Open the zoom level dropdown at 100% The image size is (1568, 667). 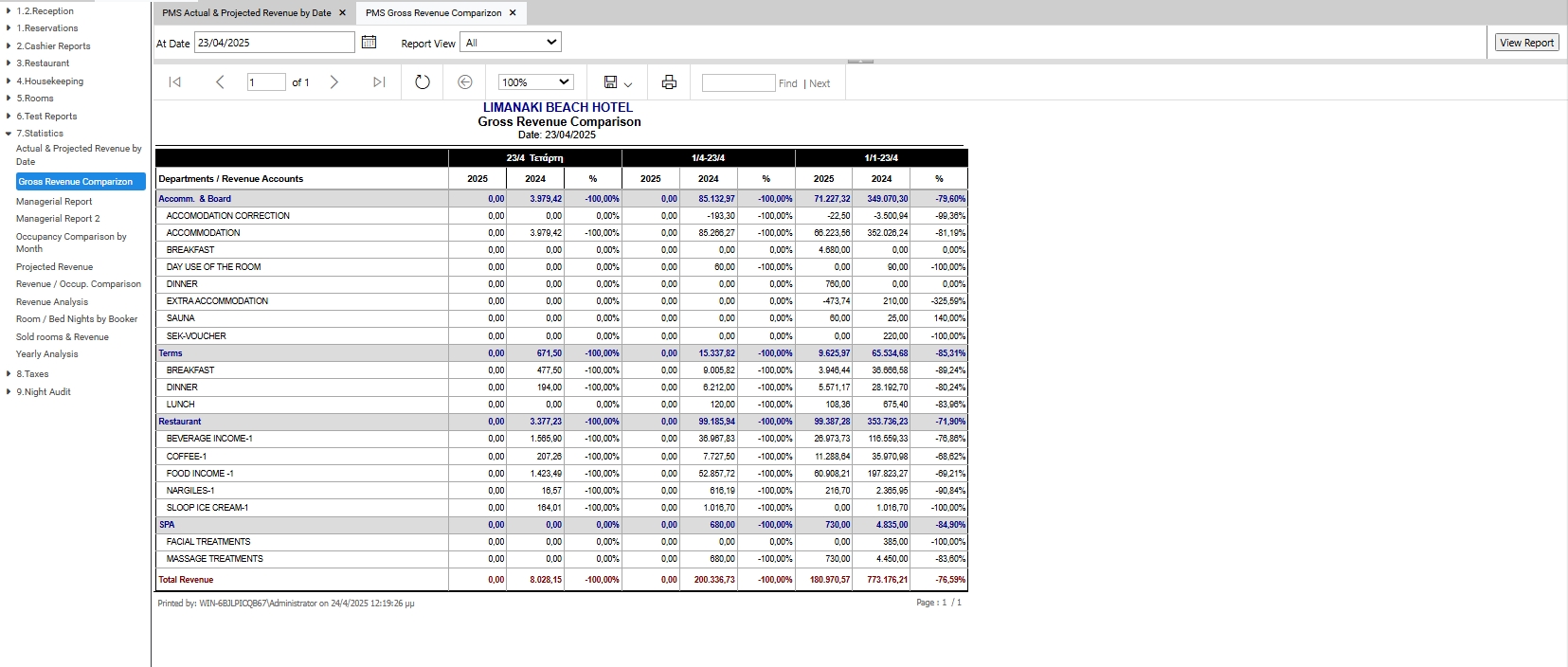[536, 82]
